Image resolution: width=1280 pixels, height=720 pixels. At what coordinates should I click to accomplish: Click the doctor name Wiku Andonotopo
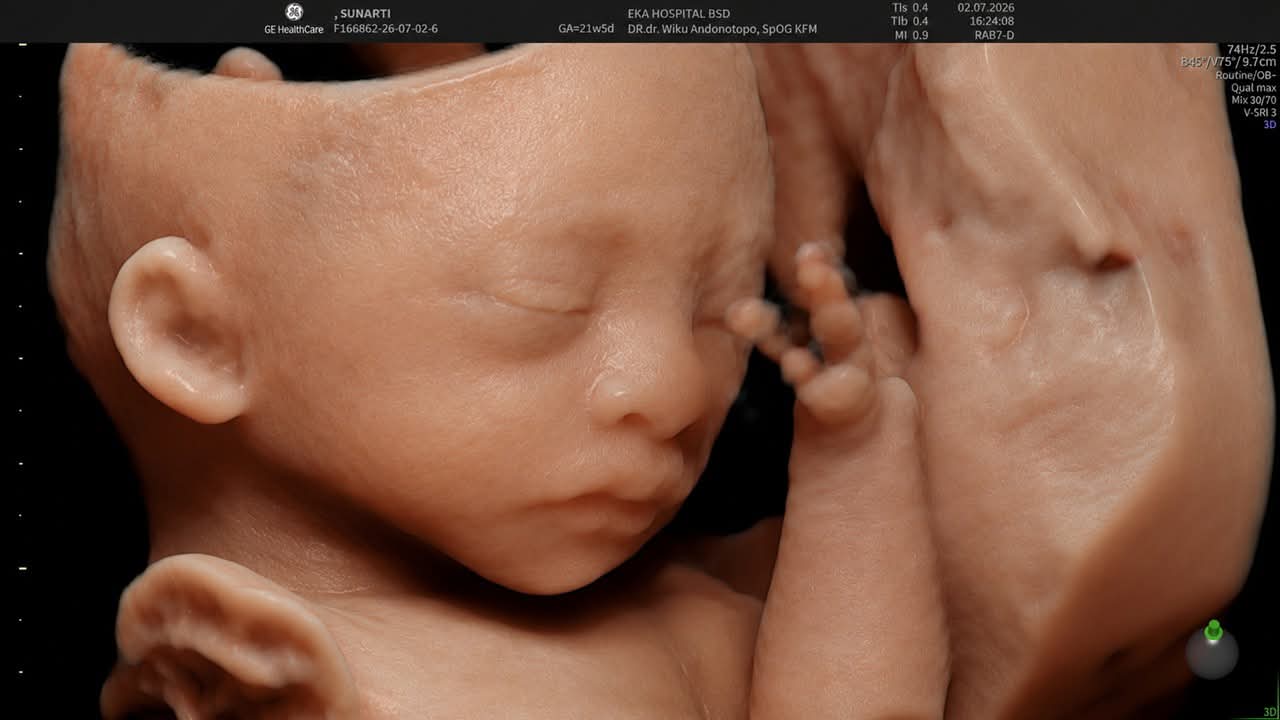click(x=722, y=29)
